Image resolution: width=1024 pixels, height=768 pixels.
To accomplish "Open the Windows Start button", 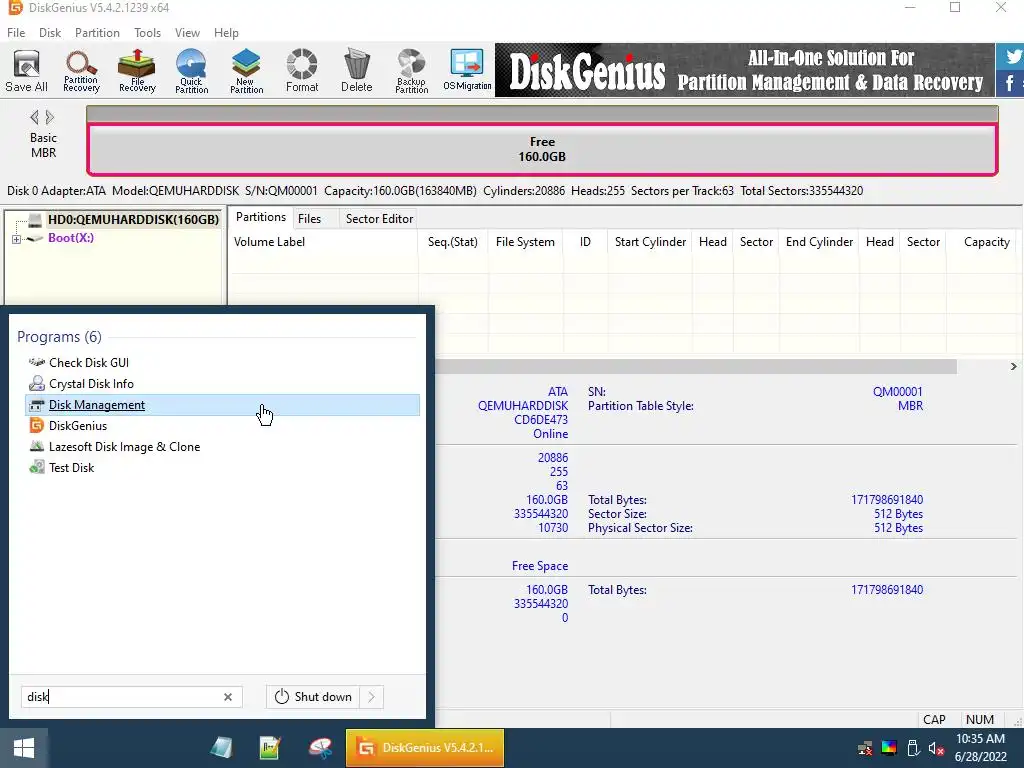I will pos(24,748).
